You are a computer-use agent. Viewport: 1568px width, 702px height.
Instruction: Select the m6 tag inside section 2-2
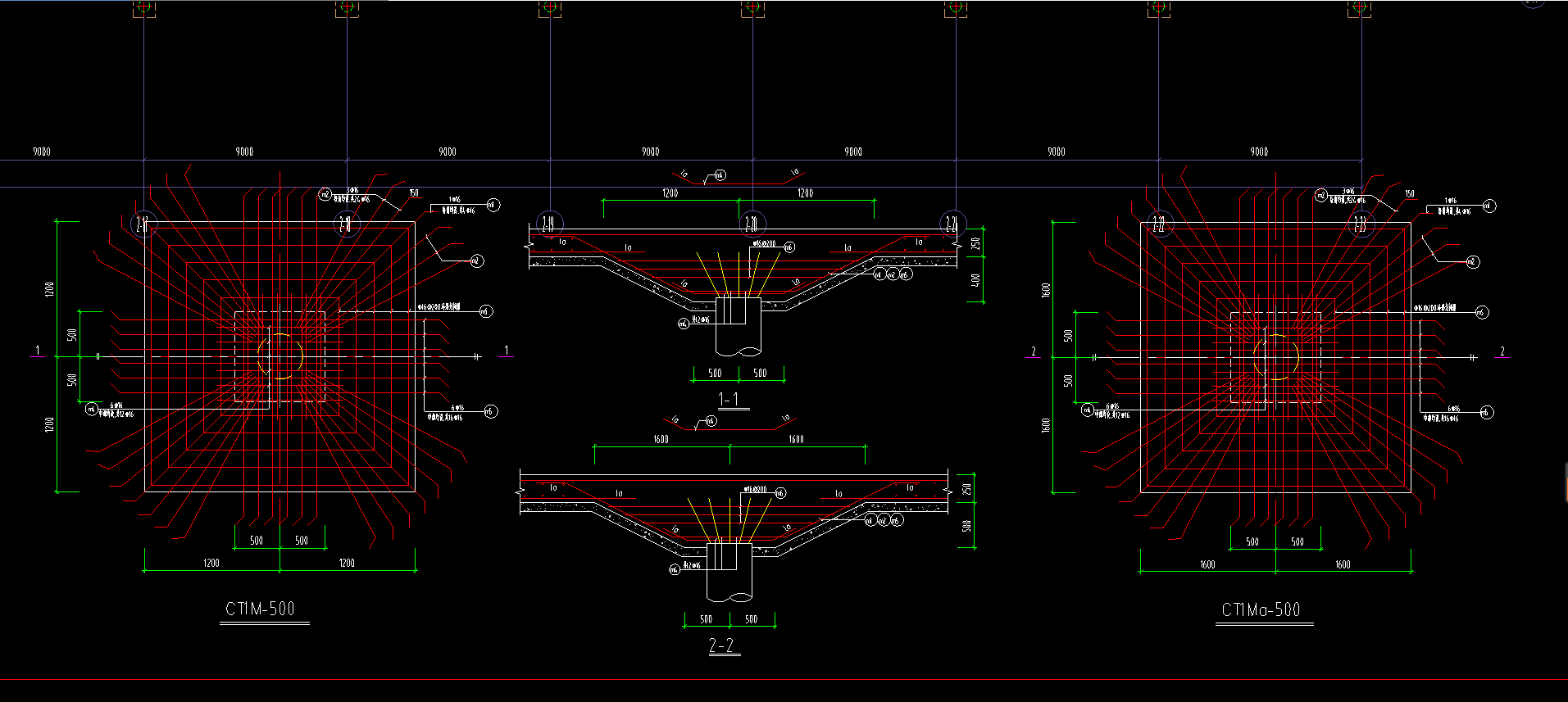coord(780,493)
